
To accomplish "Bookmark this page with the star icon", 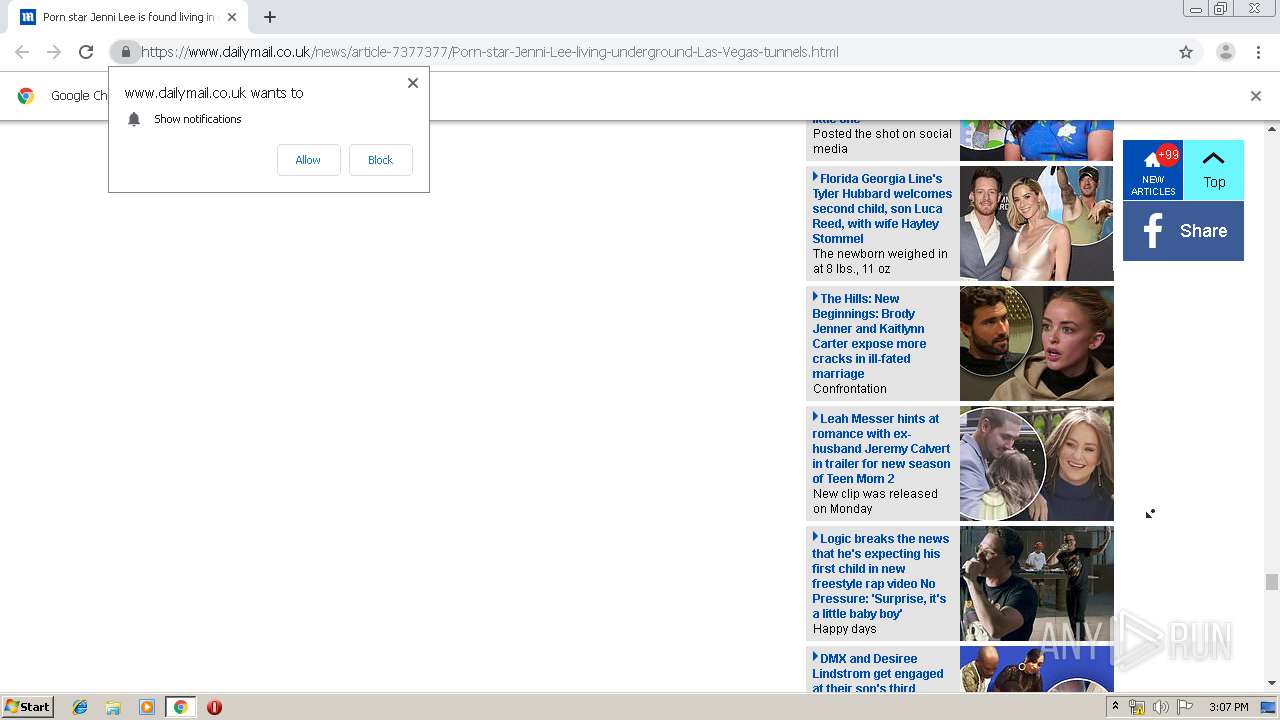I will (1186, 52).
